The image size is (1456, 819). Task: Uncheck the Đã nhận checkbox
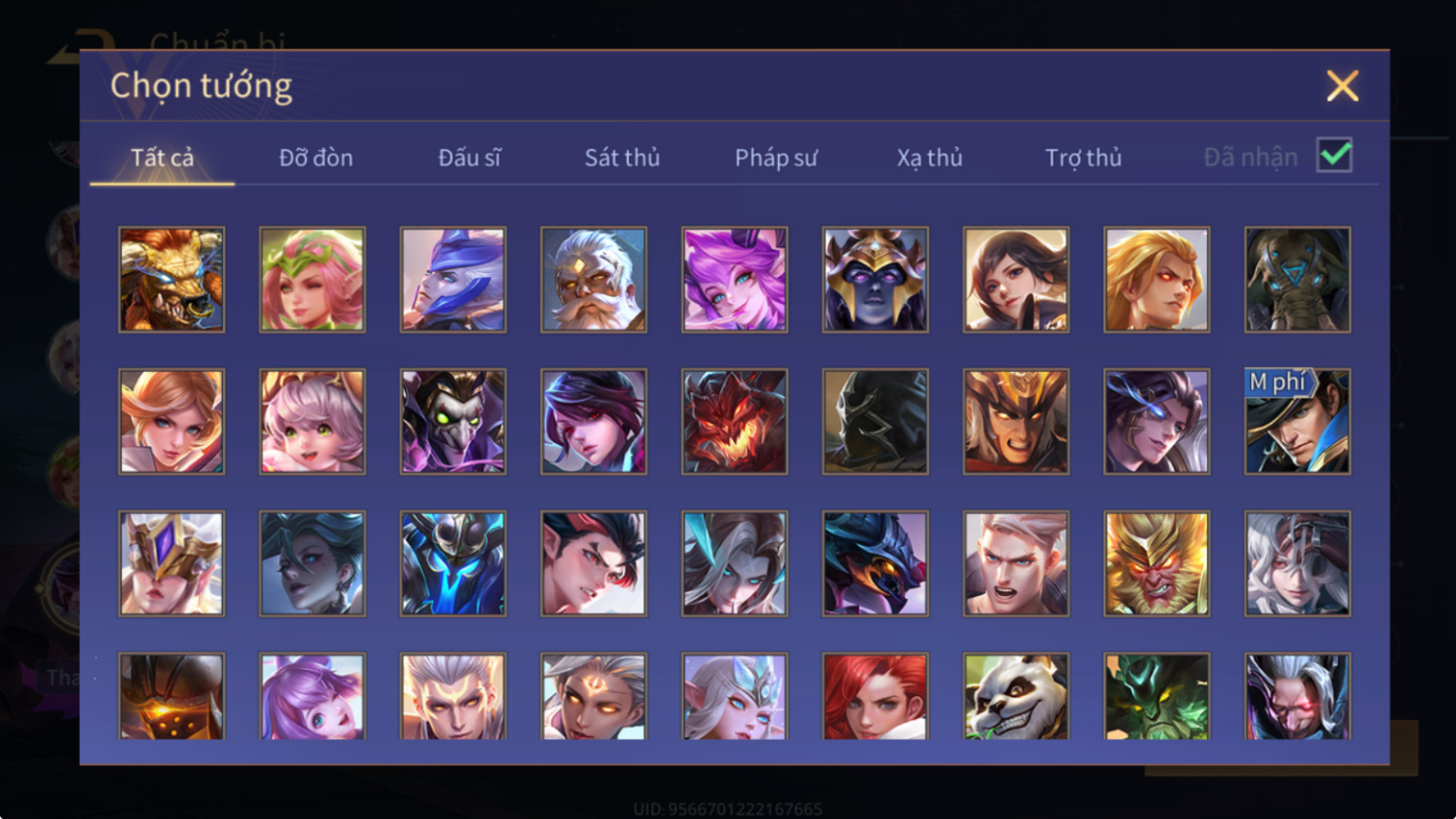(1334, 155)
